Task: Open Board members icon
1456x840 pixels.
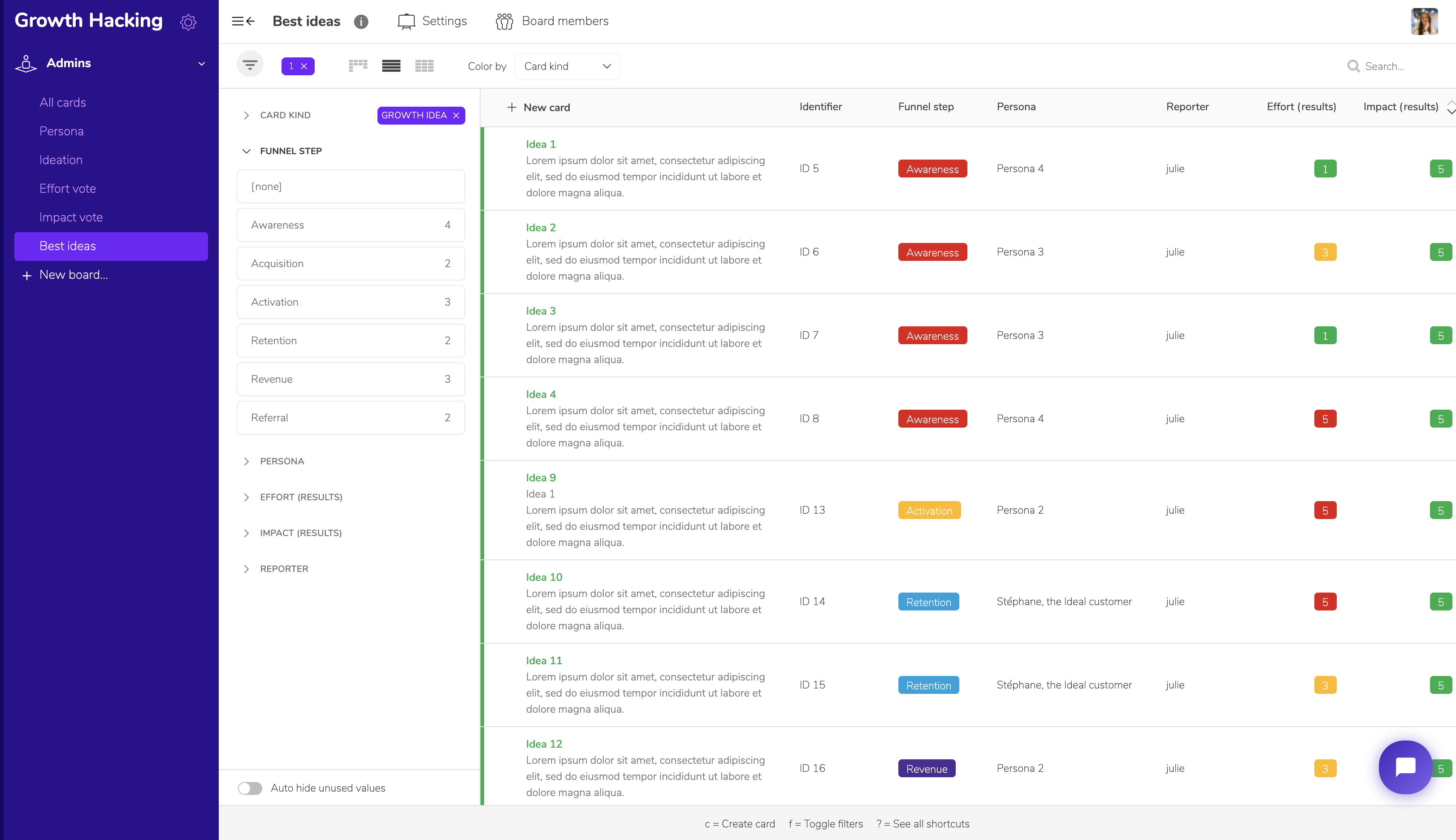Action: (504, 22)
